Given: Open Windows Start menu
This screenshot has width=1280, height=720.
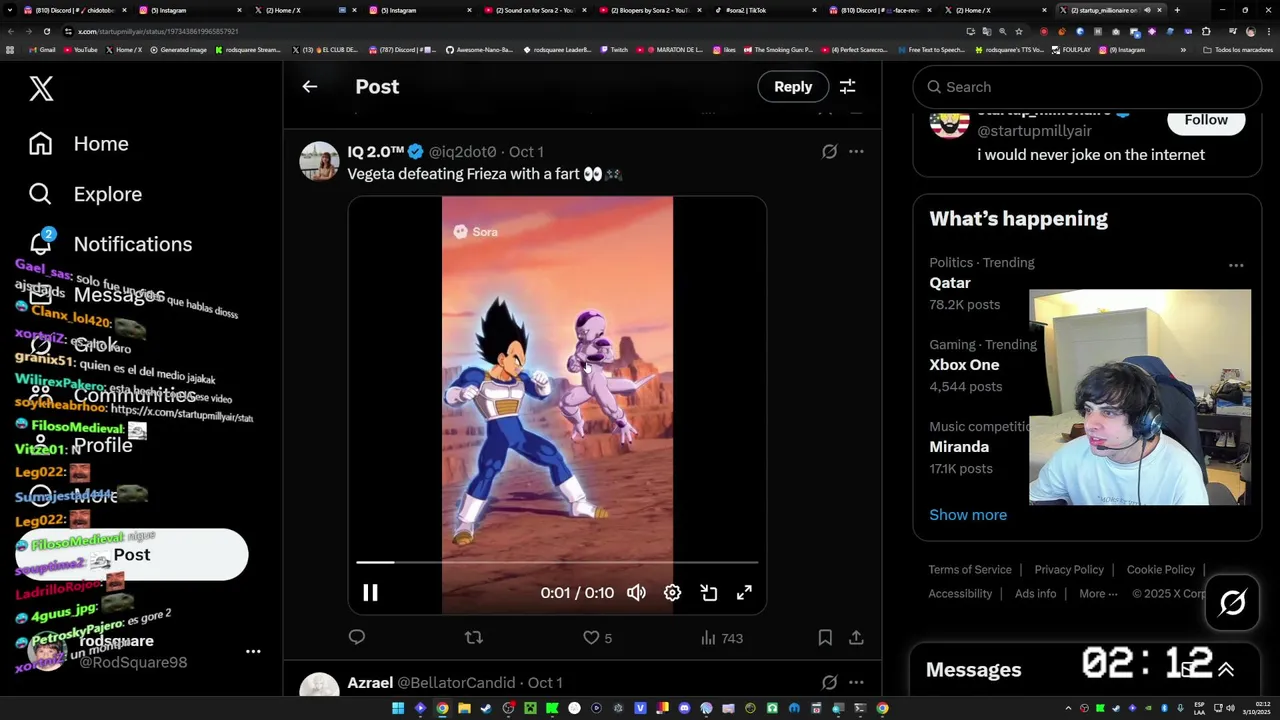Looking at the screenshot, I should [x=398, y=709].
